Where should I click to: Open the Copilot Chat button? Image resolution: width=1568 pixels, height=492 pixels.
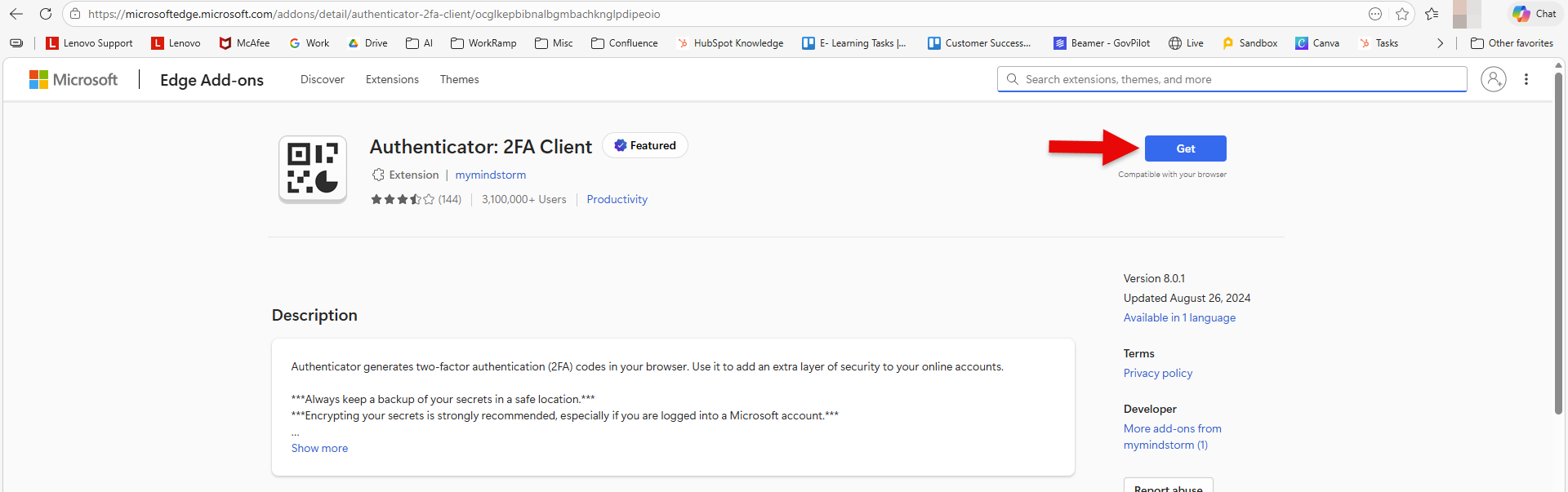pos(1535,14)
